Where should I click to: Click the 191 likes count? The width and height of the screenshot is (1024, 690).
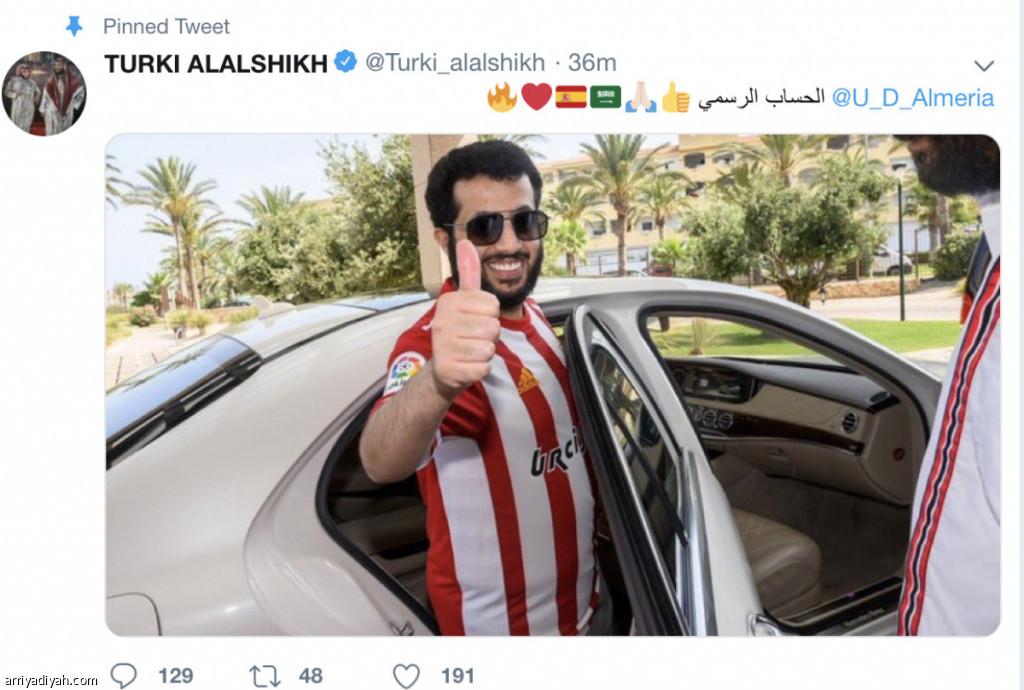point(458,676)
